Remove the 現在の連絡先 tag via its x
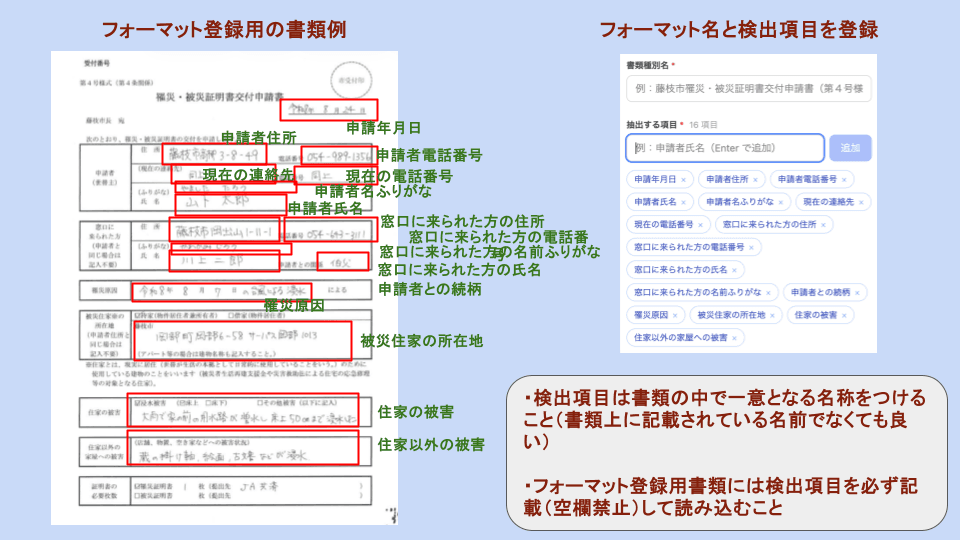Screen dimensions: 960x540 (x=861, y=203)
